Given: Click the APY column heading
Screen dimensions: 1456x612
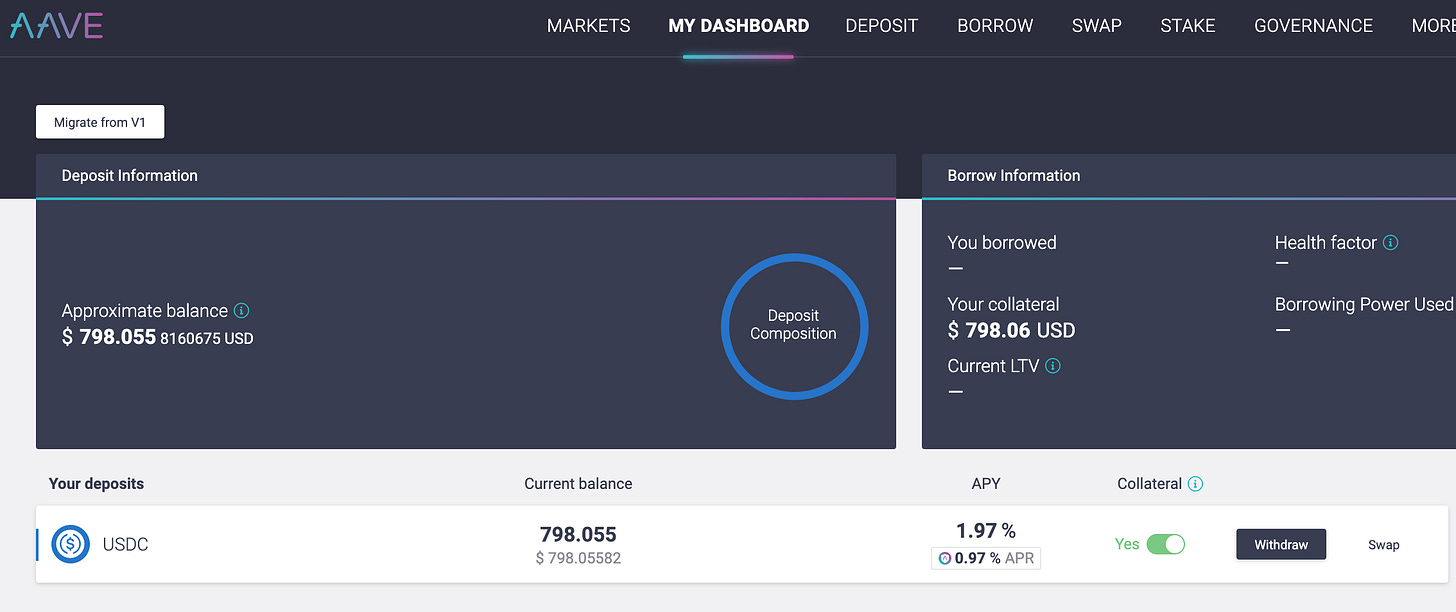Looking at the screenshot, I should [986, 484].
